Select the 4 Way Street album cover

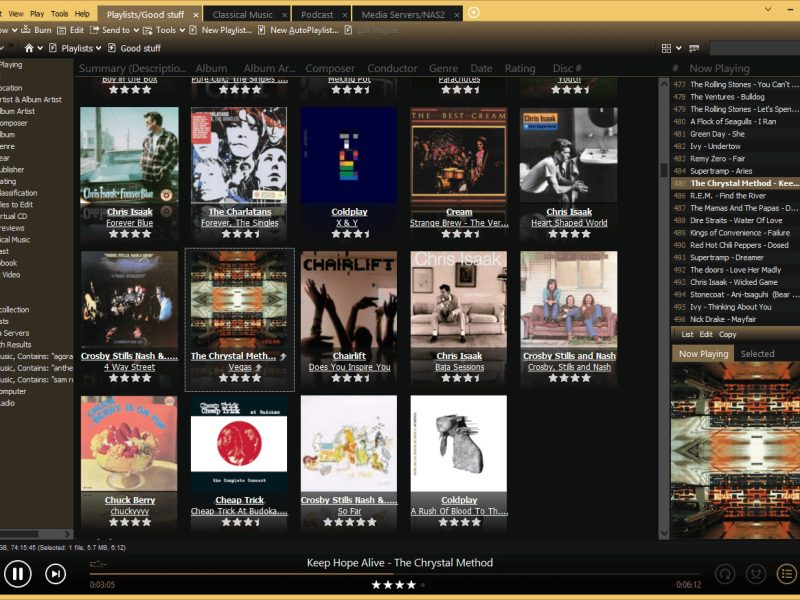(x=130, y=299)
